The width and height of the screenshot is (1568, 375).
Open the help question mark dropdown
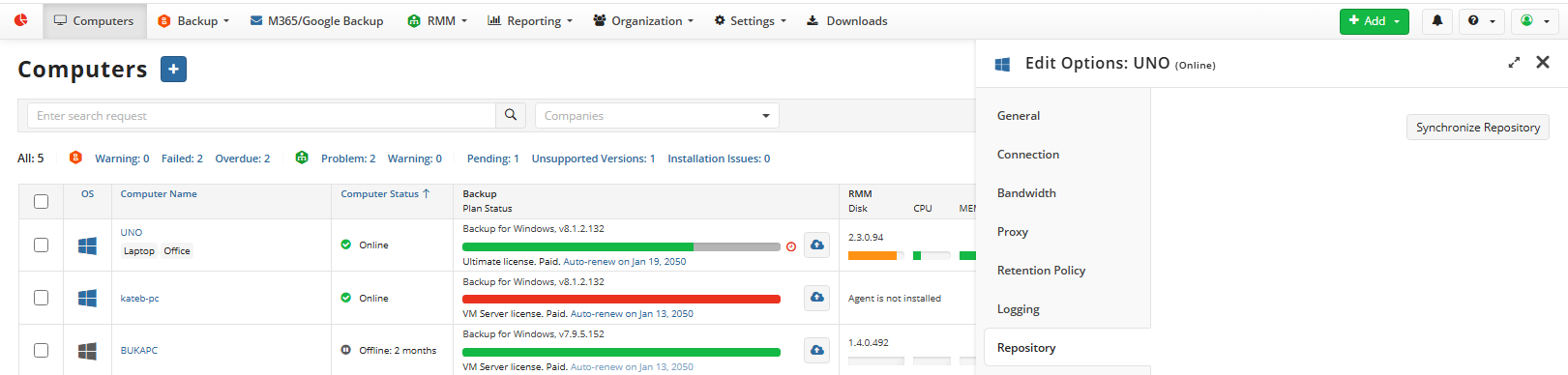click(x=1481, y=20)
